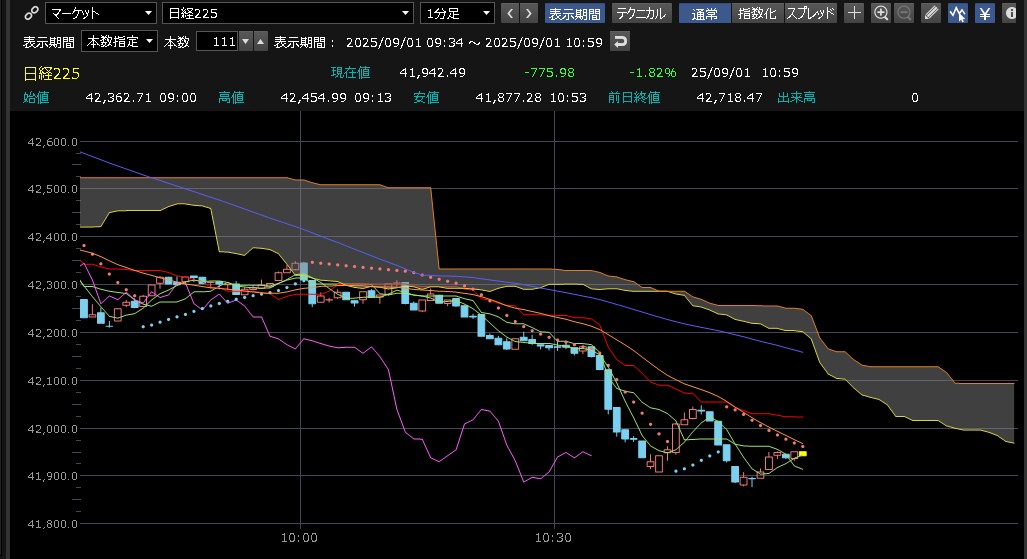
Task: Click the information icon
Action: tap(1010, 13)
